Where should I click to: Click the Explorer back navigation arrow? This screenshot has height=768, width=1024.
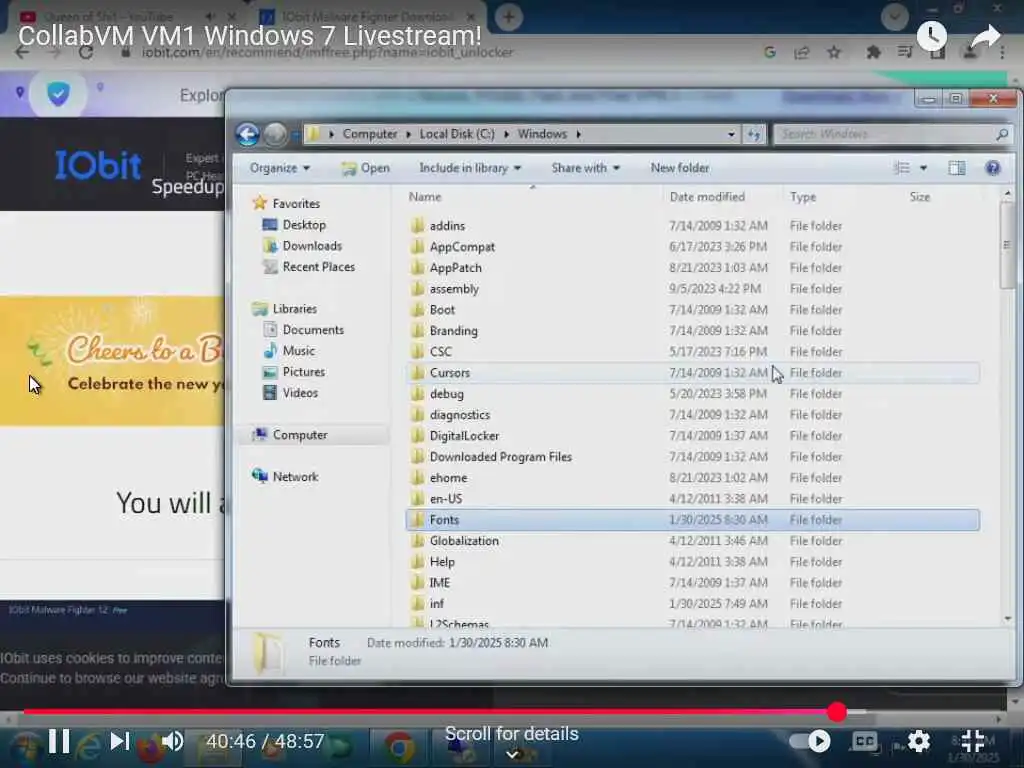(x=248, y=135)
